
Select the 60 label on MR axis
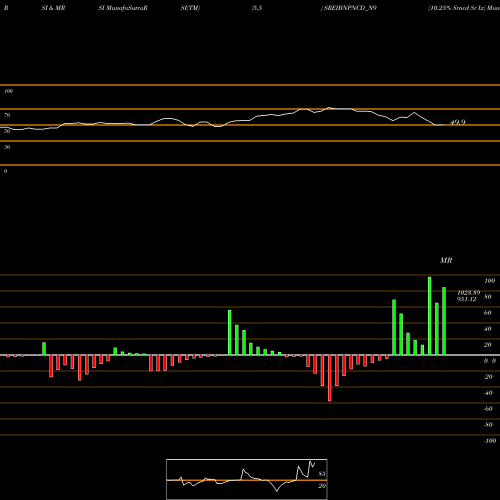(488, 313)
